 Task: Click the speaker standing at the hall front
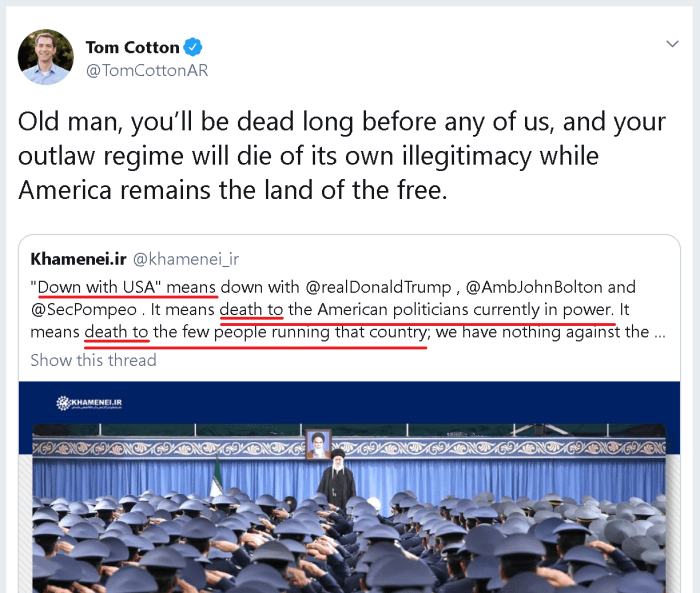click(x=335, y=482)
